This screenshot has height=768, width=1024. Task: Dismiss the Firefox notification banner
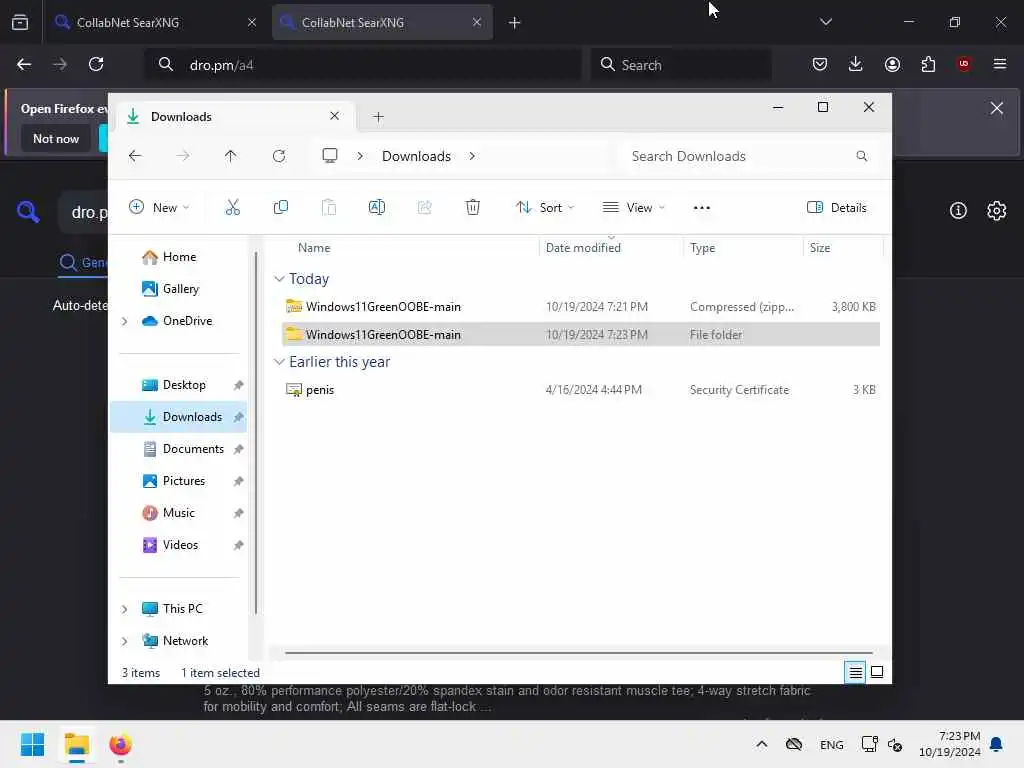tap(997, 108)
